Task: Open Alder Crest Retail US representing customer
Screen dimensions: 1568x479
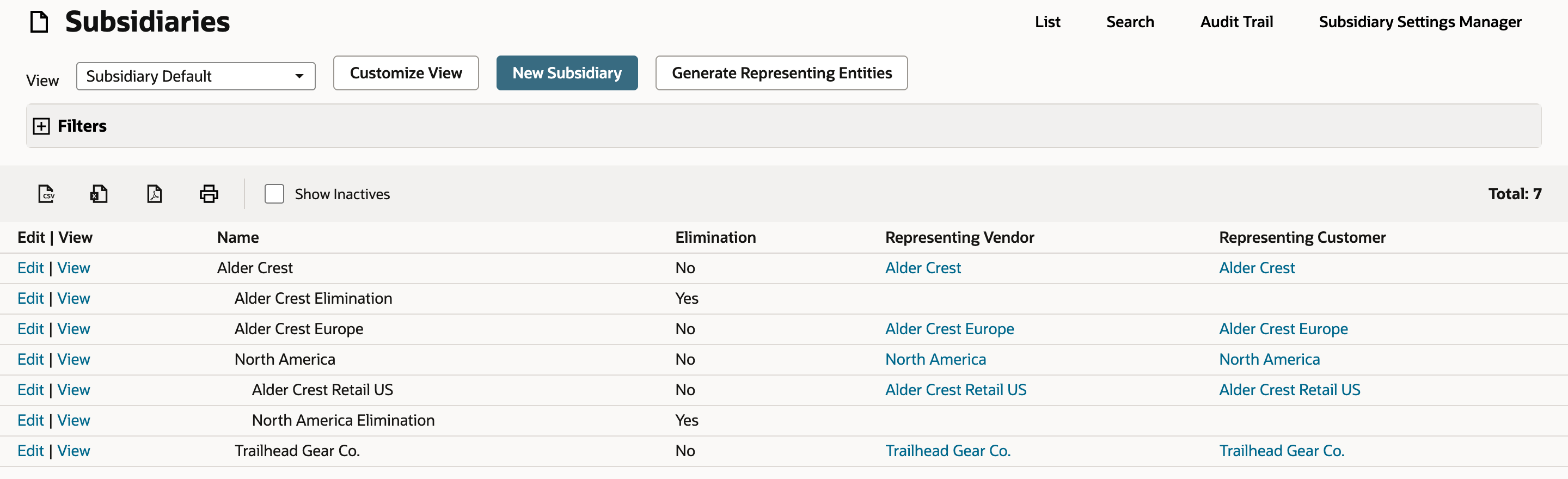Action: tap(1289, 390)
